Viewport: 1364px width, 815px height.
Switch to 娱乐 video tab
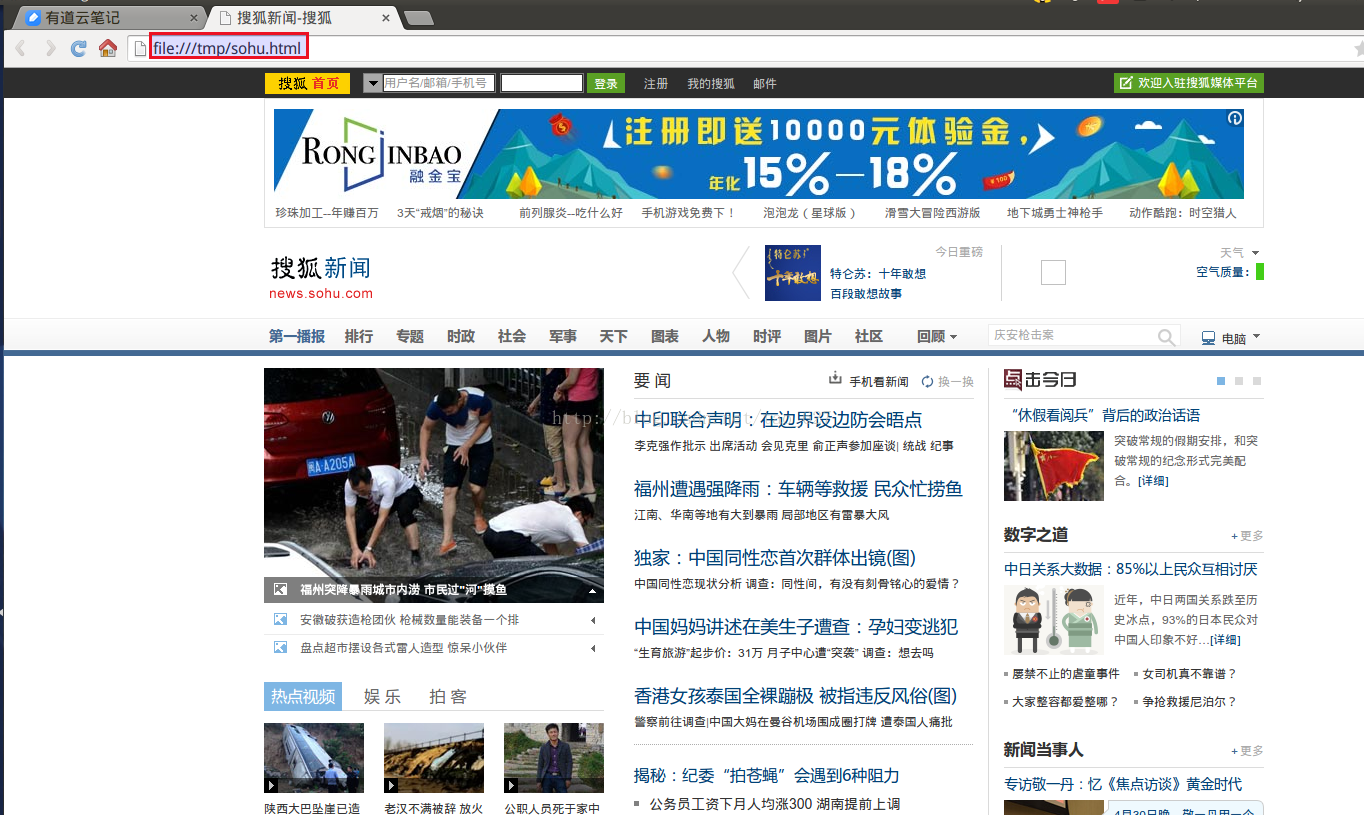(x=382, y=696)
